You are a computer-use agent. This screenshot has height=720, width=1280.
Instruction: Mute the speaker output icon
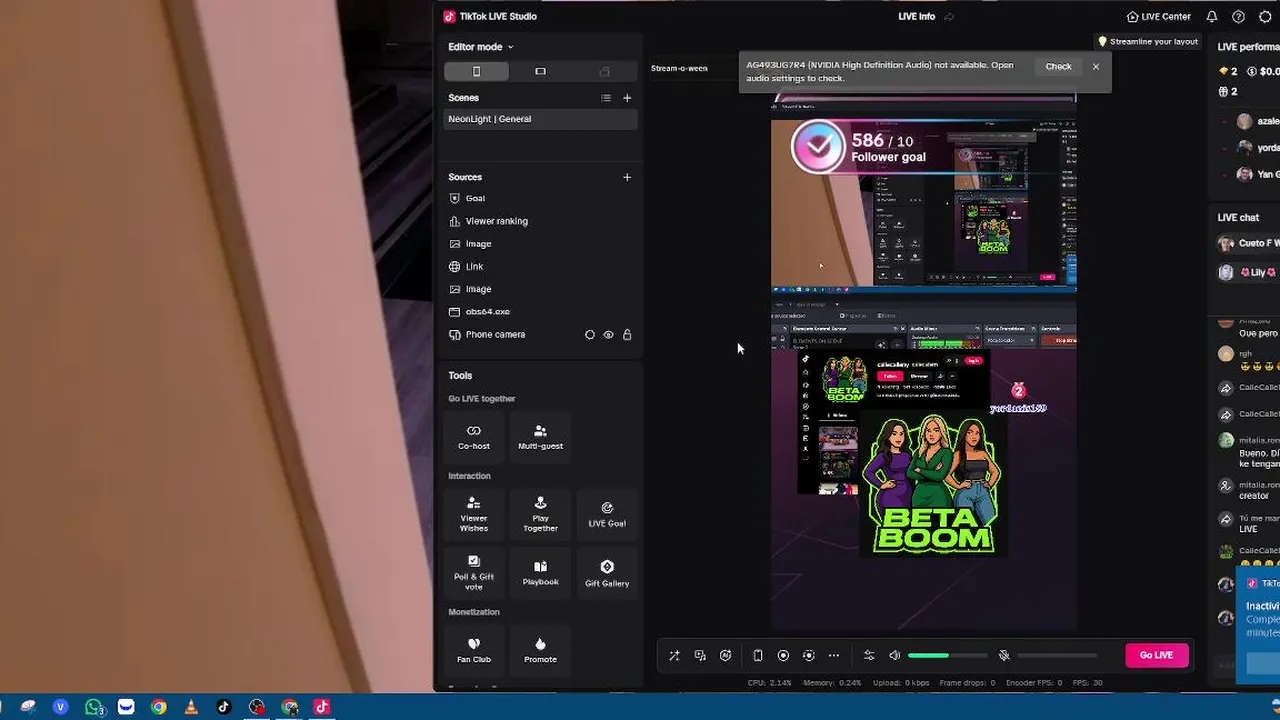[x=895, y=656]
